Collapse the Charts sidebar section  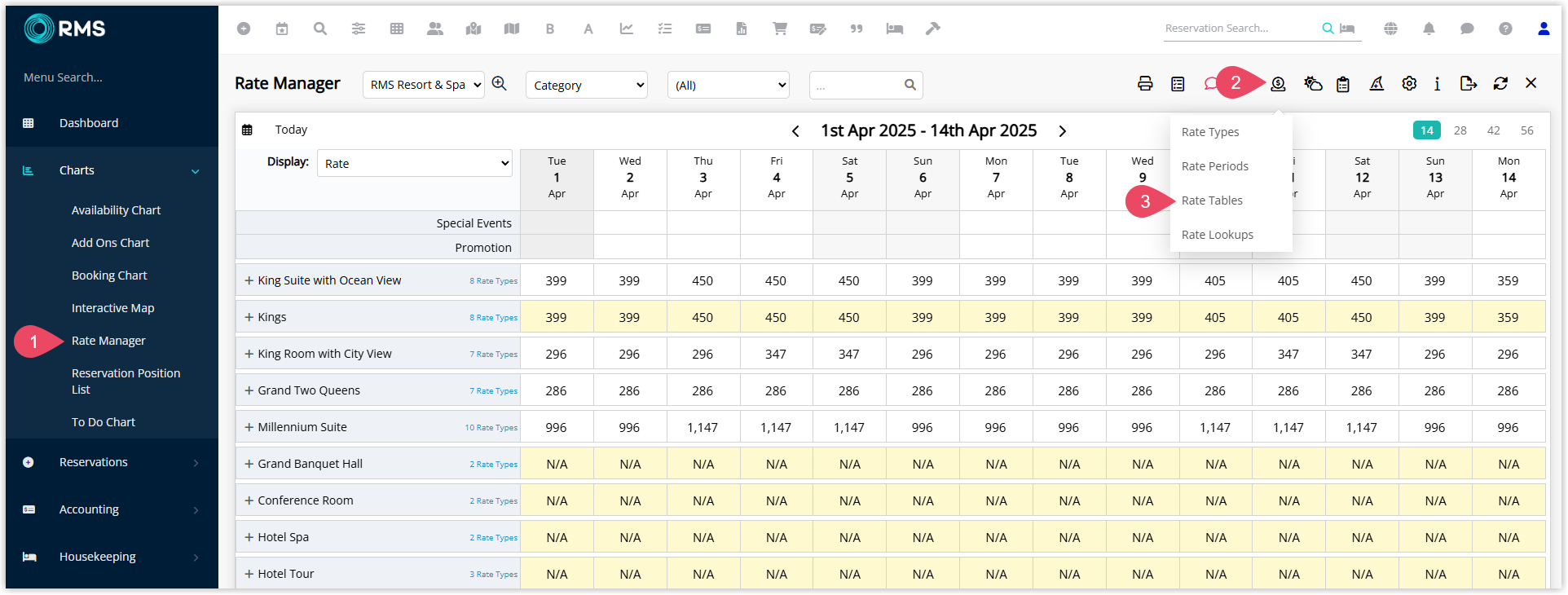click(x=195, y=171)
